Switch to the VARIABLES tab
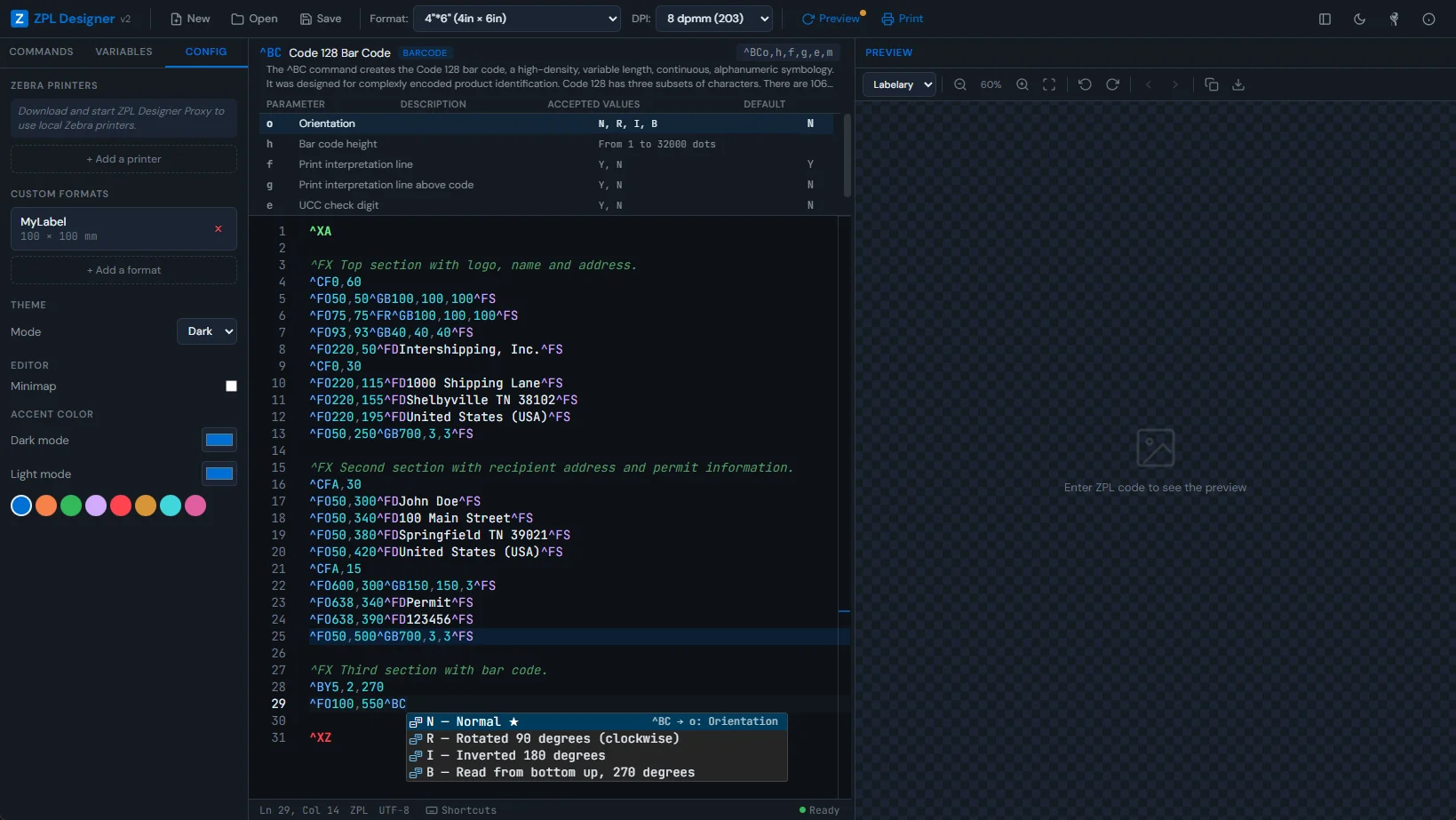 click(123, 52)
